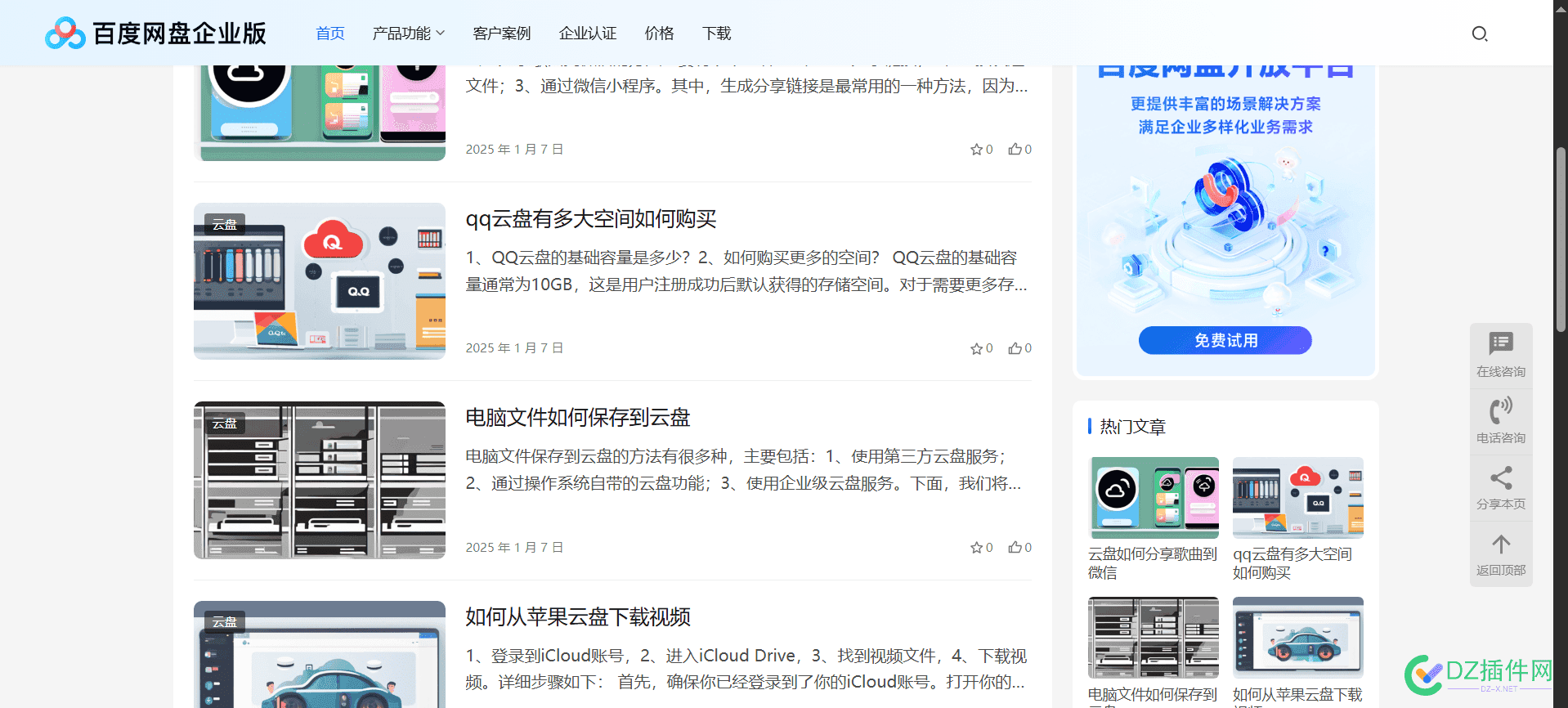
Task: Click the 云盘 tag on 苹果云盘 thumbnail
Action: click(225, 622)
